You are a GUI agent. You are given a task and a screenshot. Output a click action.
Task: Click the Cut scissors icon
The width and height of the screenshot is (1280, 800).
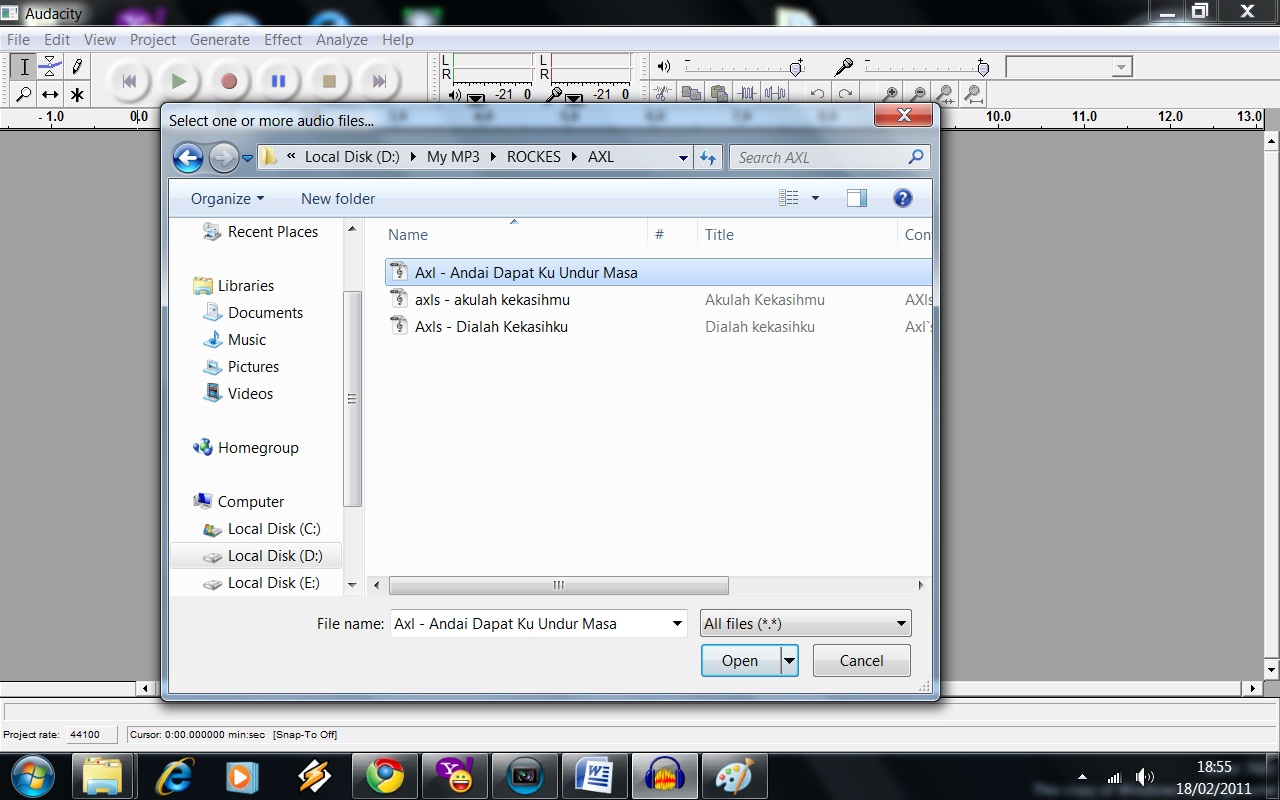coord(662,94)
